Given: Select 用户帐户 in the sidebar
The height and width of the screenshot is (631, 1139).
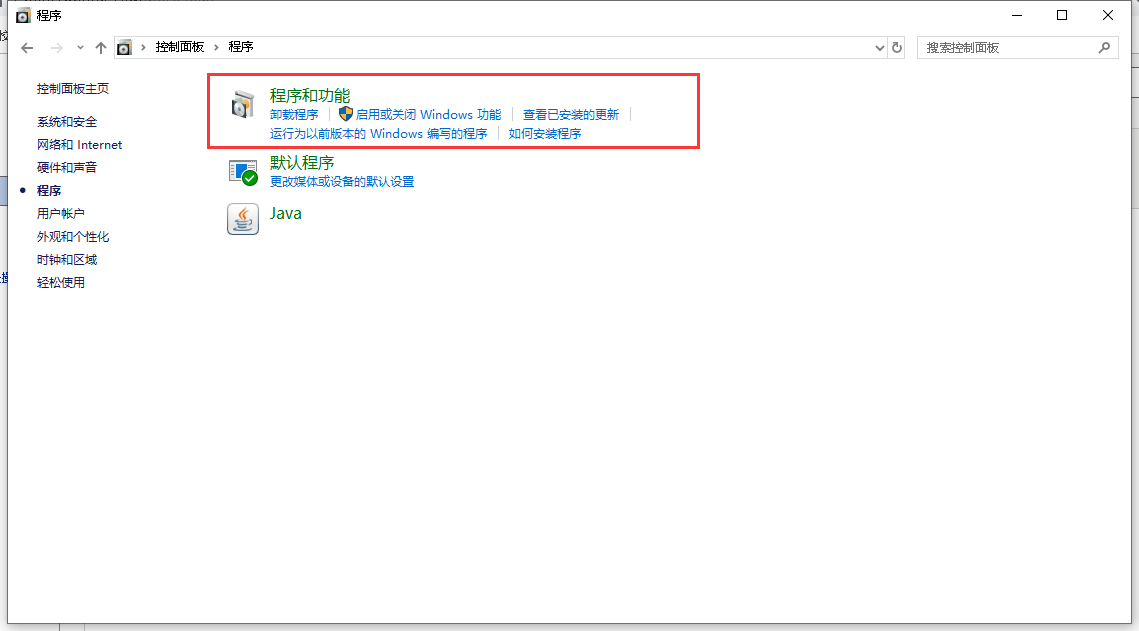Looking at the screenshot, I should pyautogui.click(x=60, y=213).
